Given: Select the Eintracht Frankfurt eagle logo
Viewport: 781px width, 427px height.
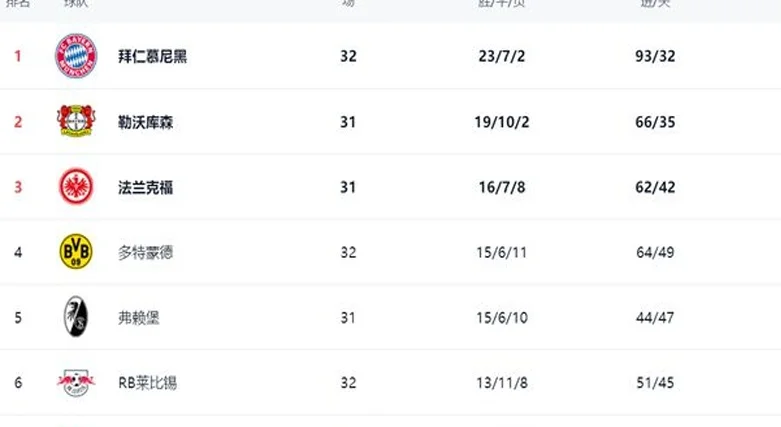Looking at the screenshot, I should [x=76, y=186].
